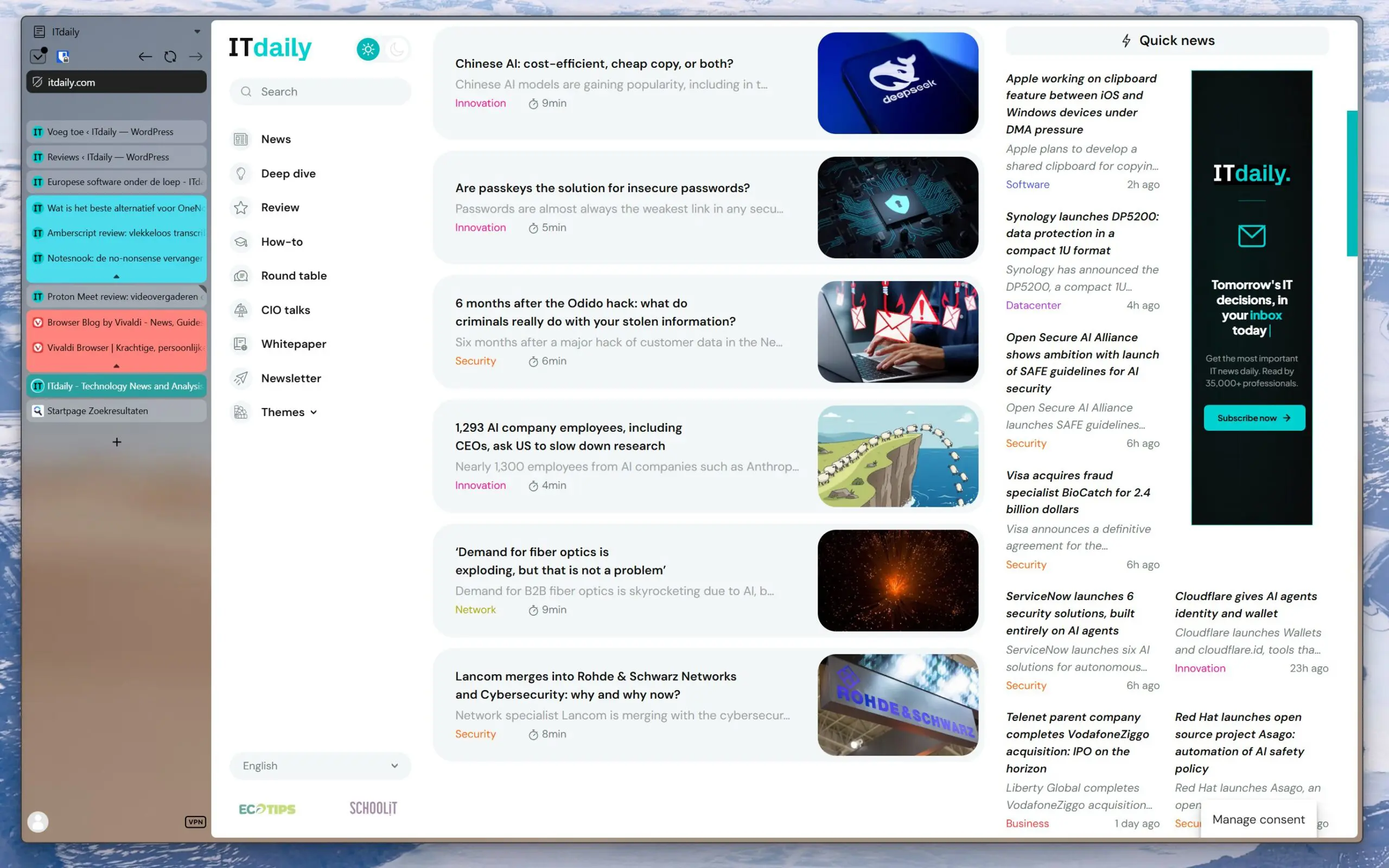Open the Rohde & Schwarz article thumbnail
1389x868 pixels.
coord(897,705)
